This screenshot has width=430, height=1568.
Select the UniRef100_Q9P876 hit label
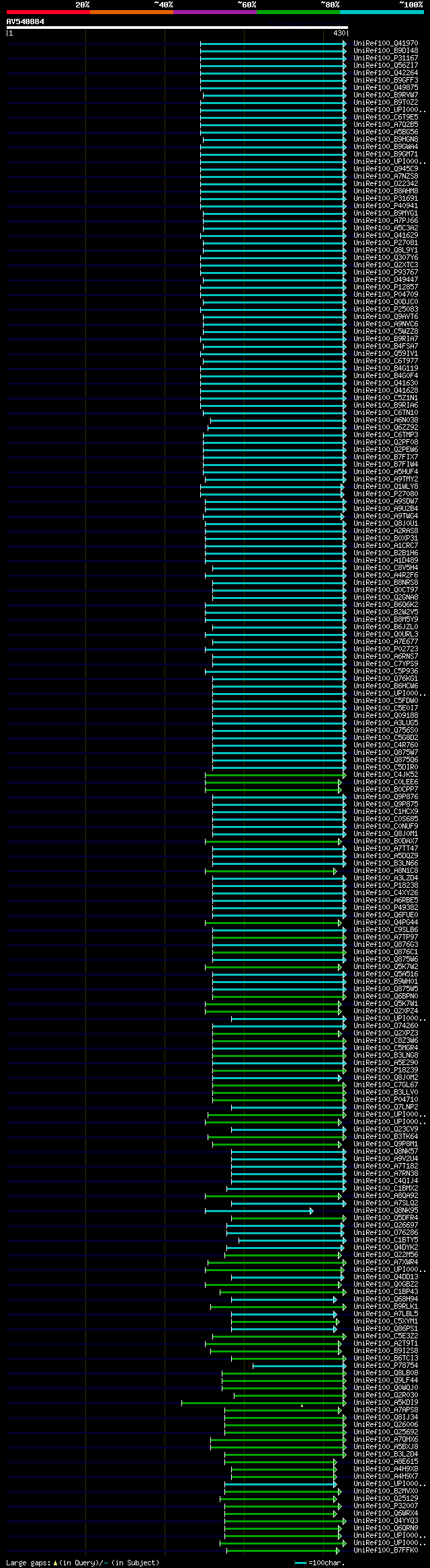coord(386,797)
